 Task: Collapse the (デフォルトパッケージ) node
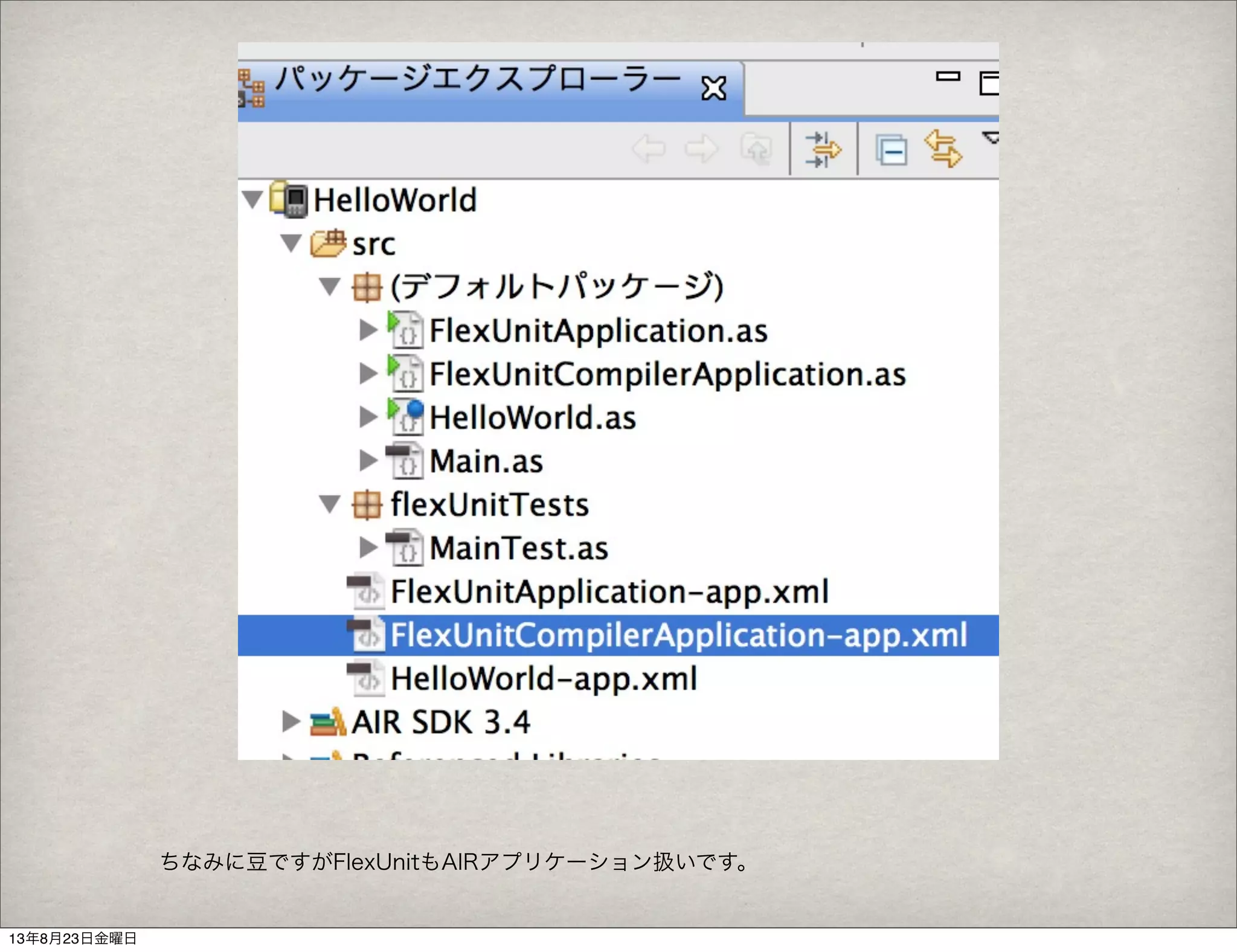pyautogui.click(x=330, y=286)
